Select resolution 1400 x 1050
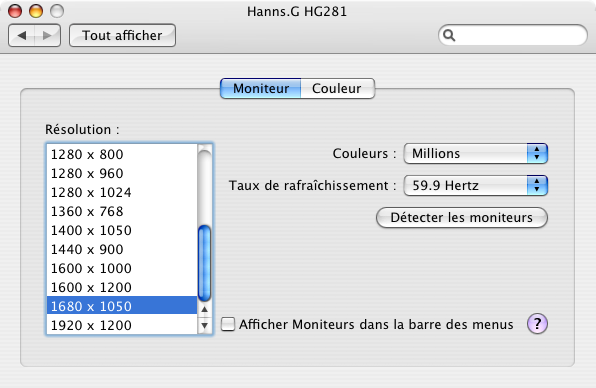Screen dimensions: 596x388 pos(122,230)
